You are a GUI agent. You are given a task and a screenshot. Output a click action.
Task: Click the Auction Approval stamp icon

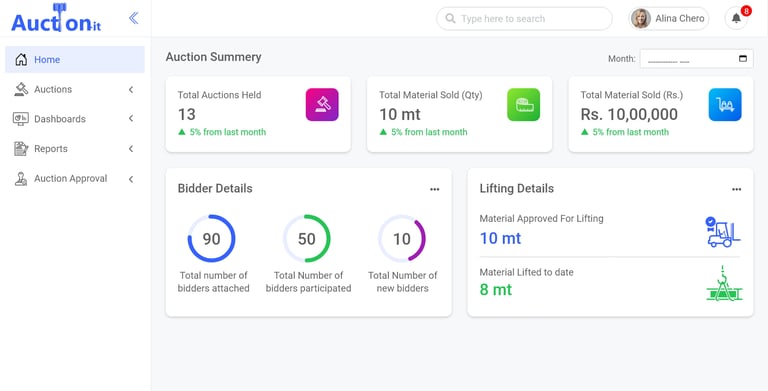21,179
